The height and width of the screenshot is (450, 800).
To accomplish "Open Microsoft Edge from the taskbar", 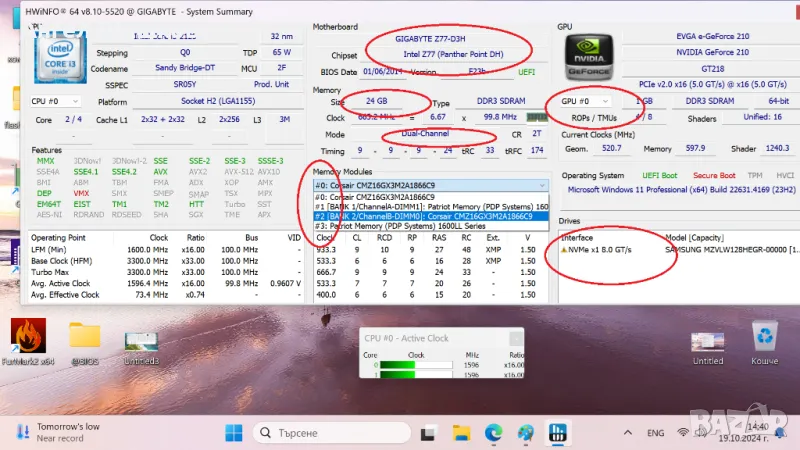I will 493,433.
